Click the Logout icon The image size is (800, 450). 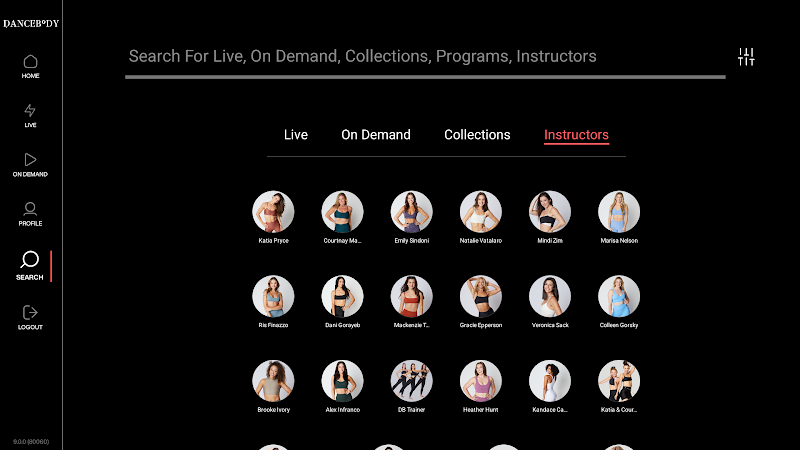point(30,312)
